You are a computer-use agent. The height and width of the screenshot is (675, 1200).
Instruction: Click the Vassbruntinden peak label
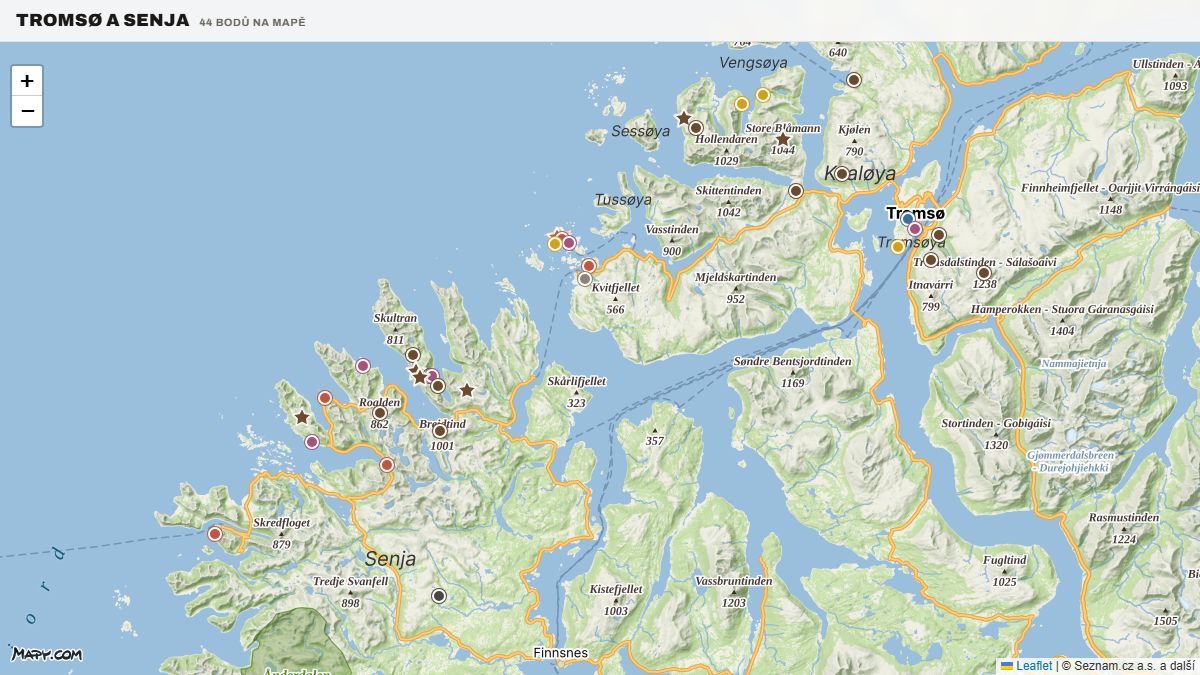734,581
